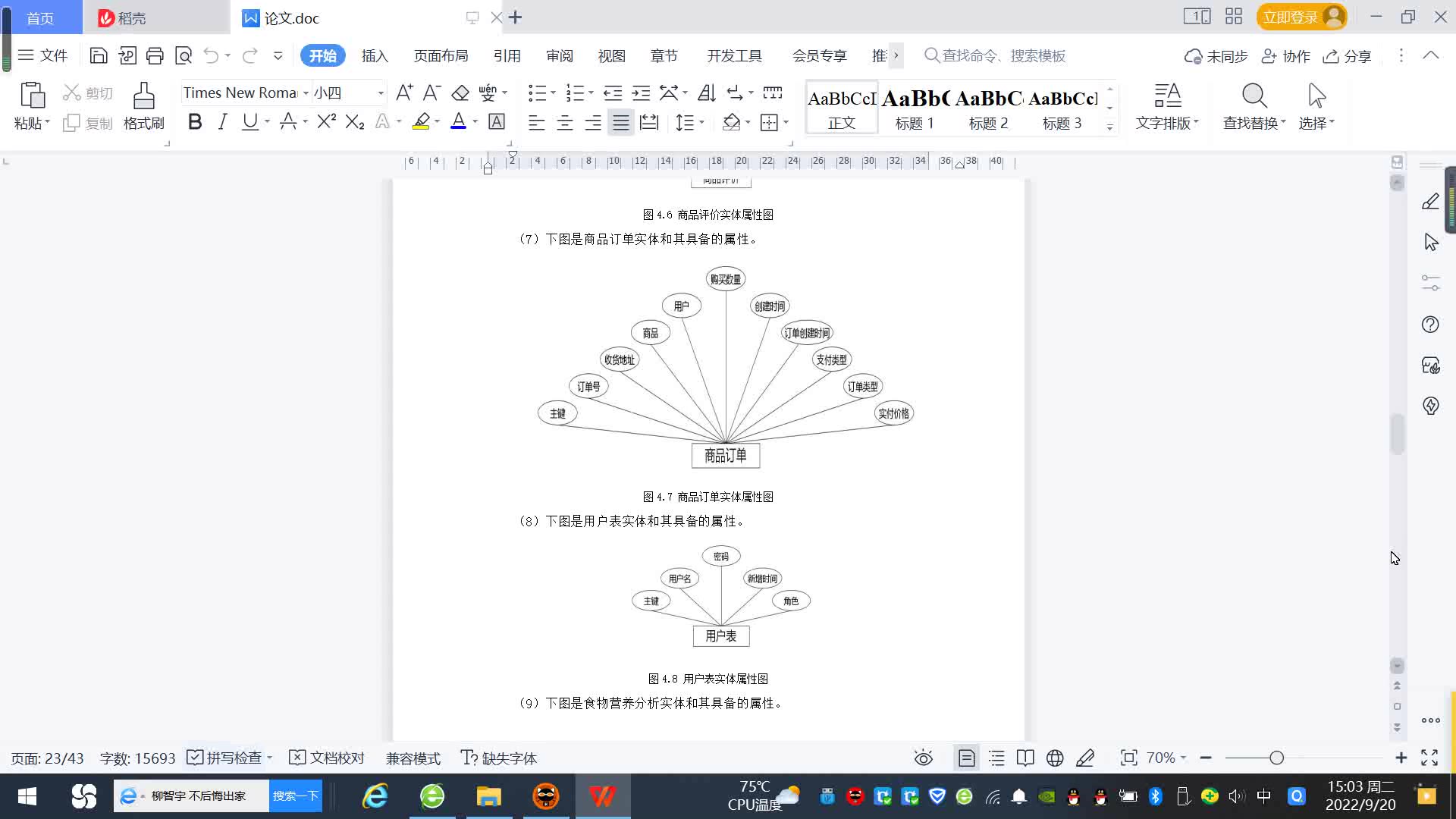Screen dimensions: 1456x819
Task: Click the 分享 share button
Action: (1348, 56)
